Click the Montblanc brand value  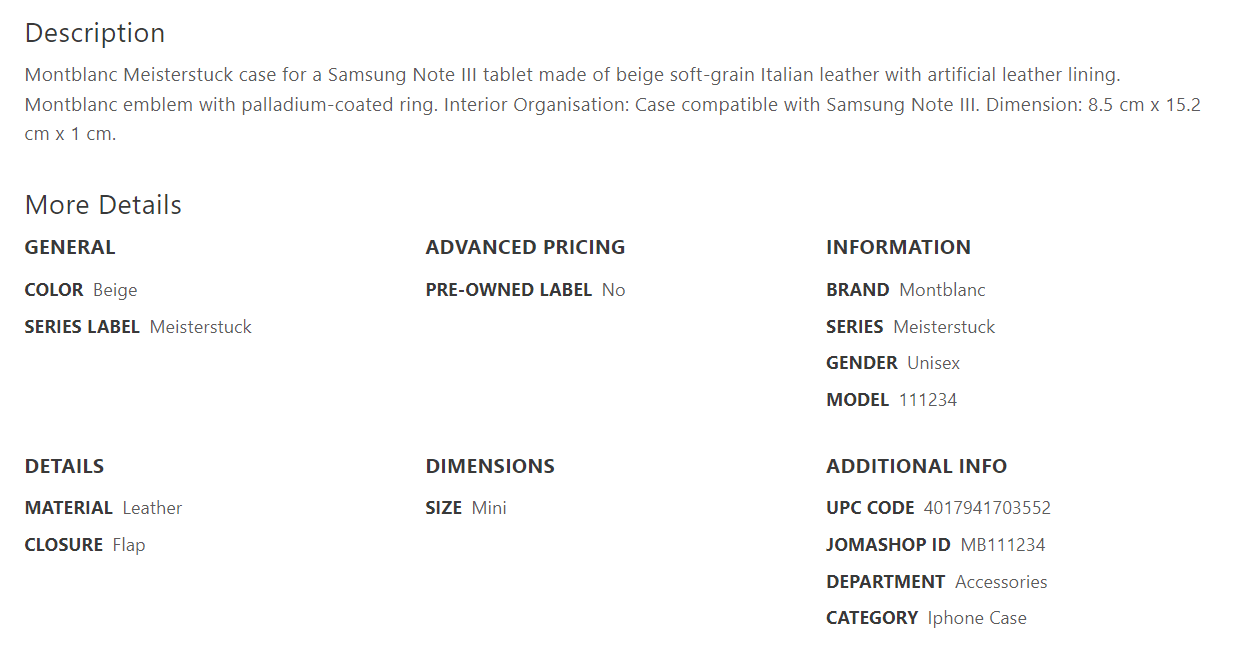942,290
